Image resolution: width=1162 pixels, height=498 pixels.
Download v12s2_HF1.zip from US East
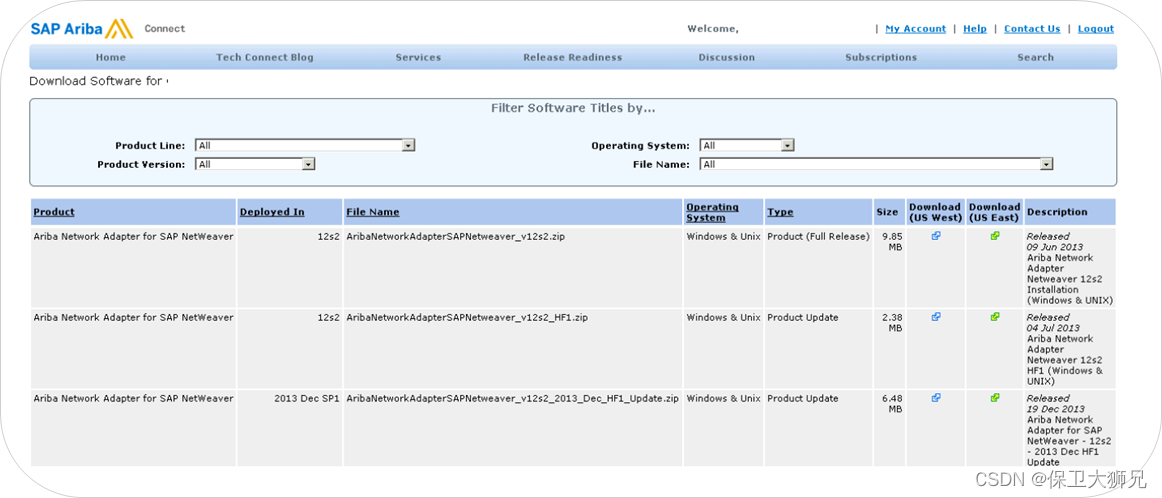click(995, 316)
